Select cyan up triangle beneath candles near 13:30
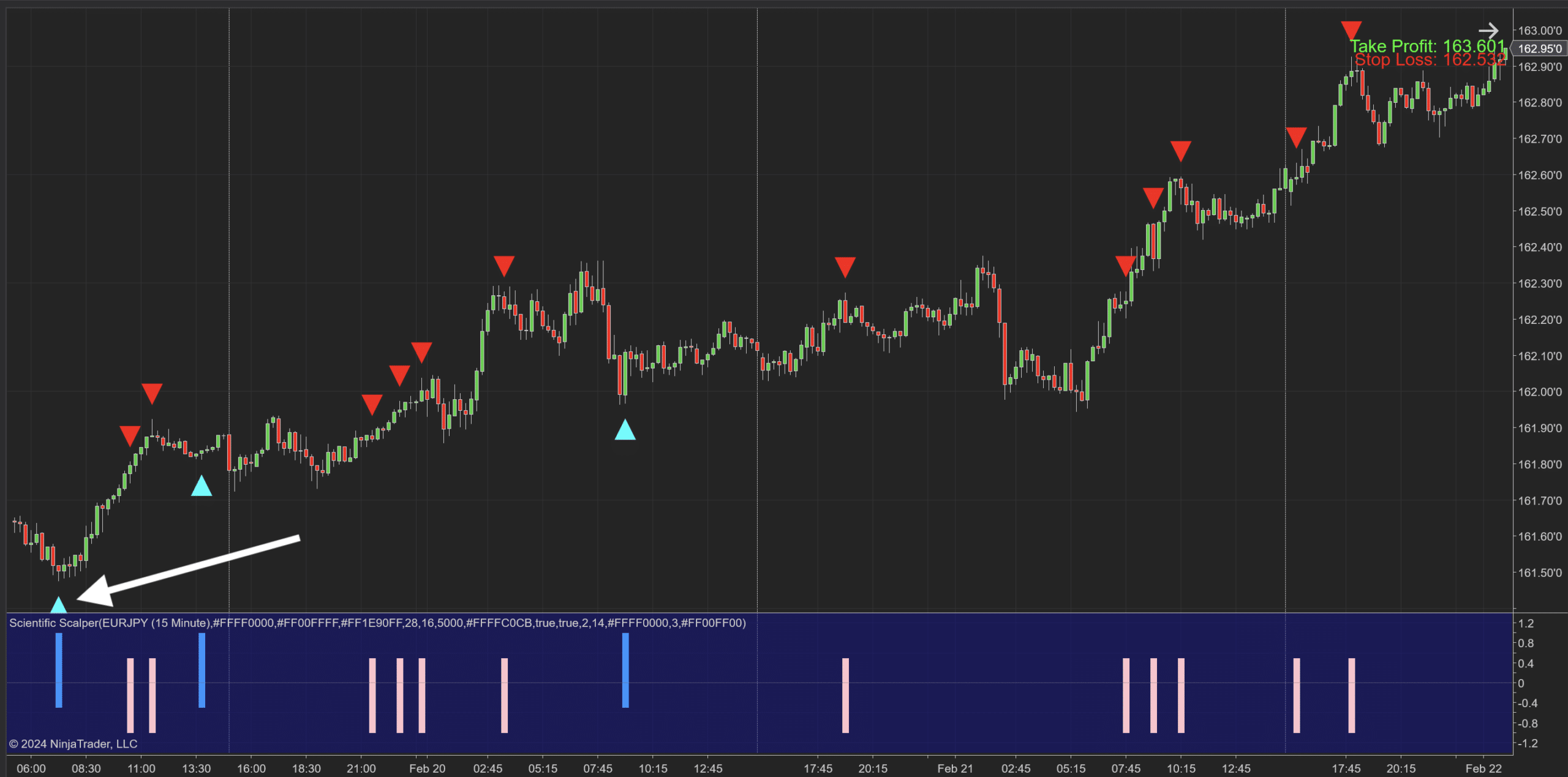The height and width of the screenshot is (777, 1568). [x=202, y=486]
